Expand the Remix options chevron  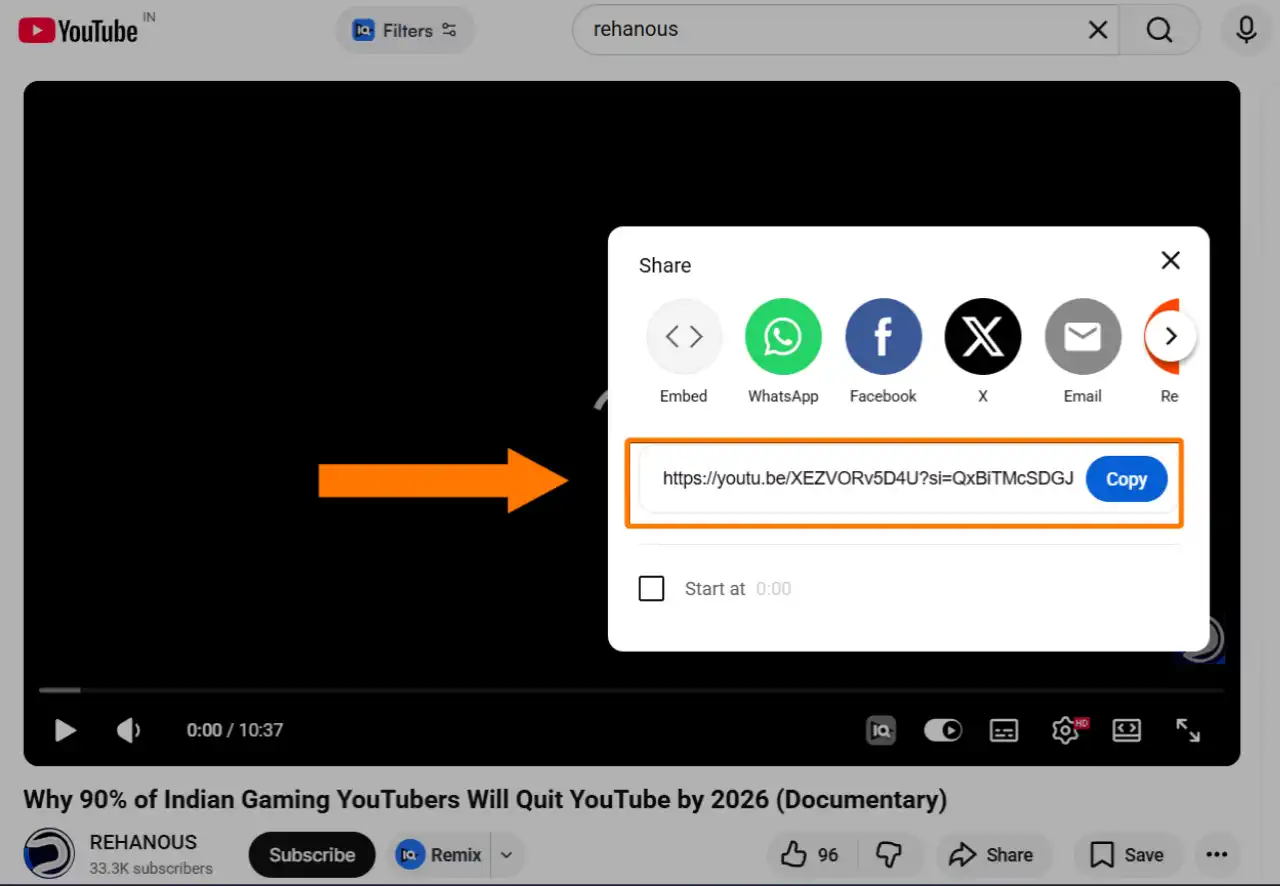point(506,854)
